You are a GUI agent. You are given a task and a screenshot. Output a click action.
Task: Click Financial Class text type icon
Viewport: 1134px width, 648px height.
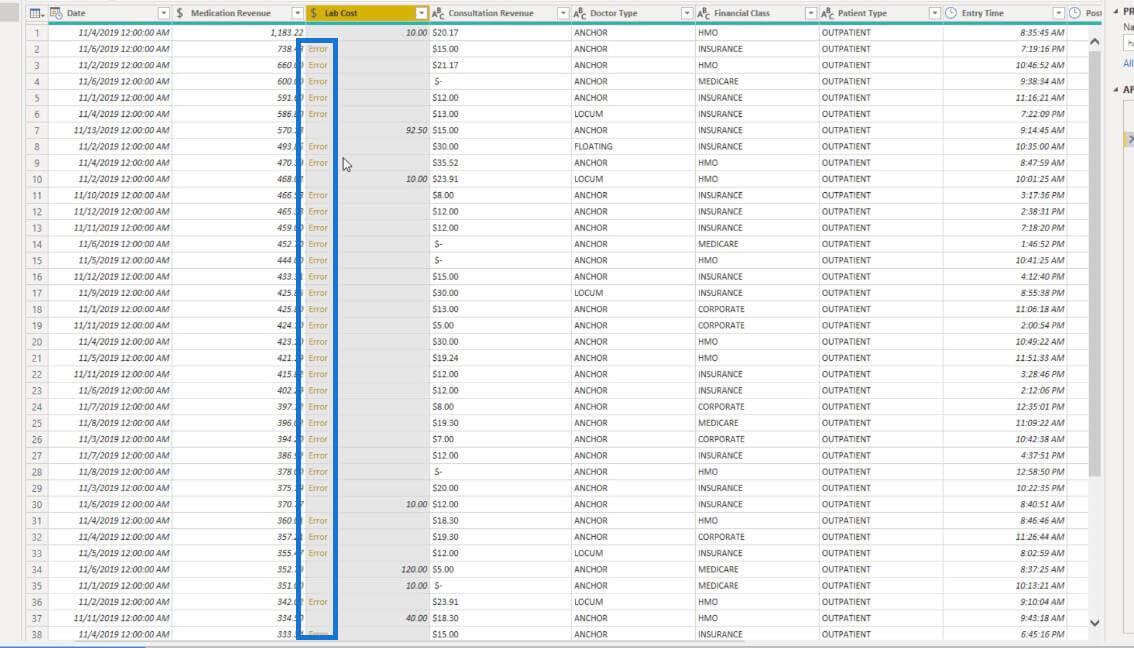pyautogui.click(x=703, y=13)
